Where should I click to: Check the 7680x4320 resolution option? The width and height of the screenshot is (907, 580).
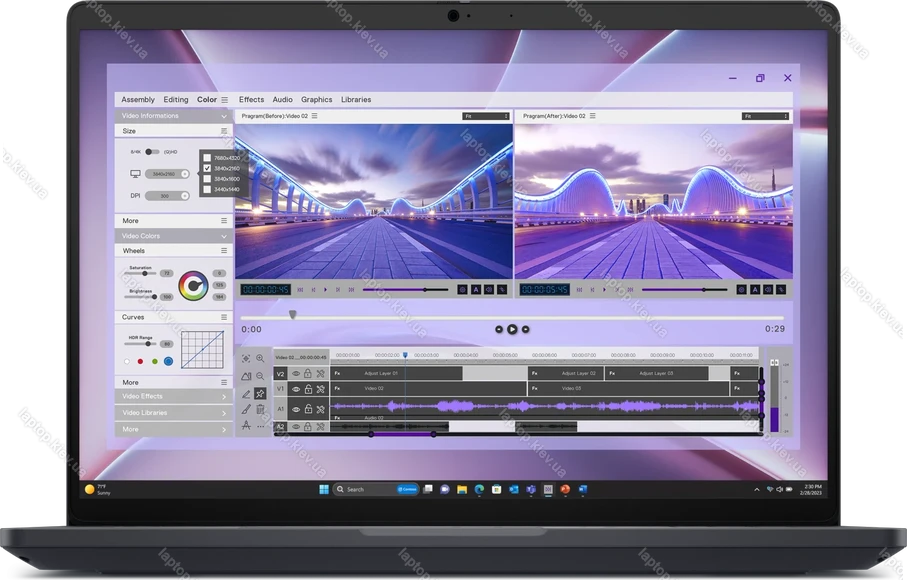click(207, 158)
